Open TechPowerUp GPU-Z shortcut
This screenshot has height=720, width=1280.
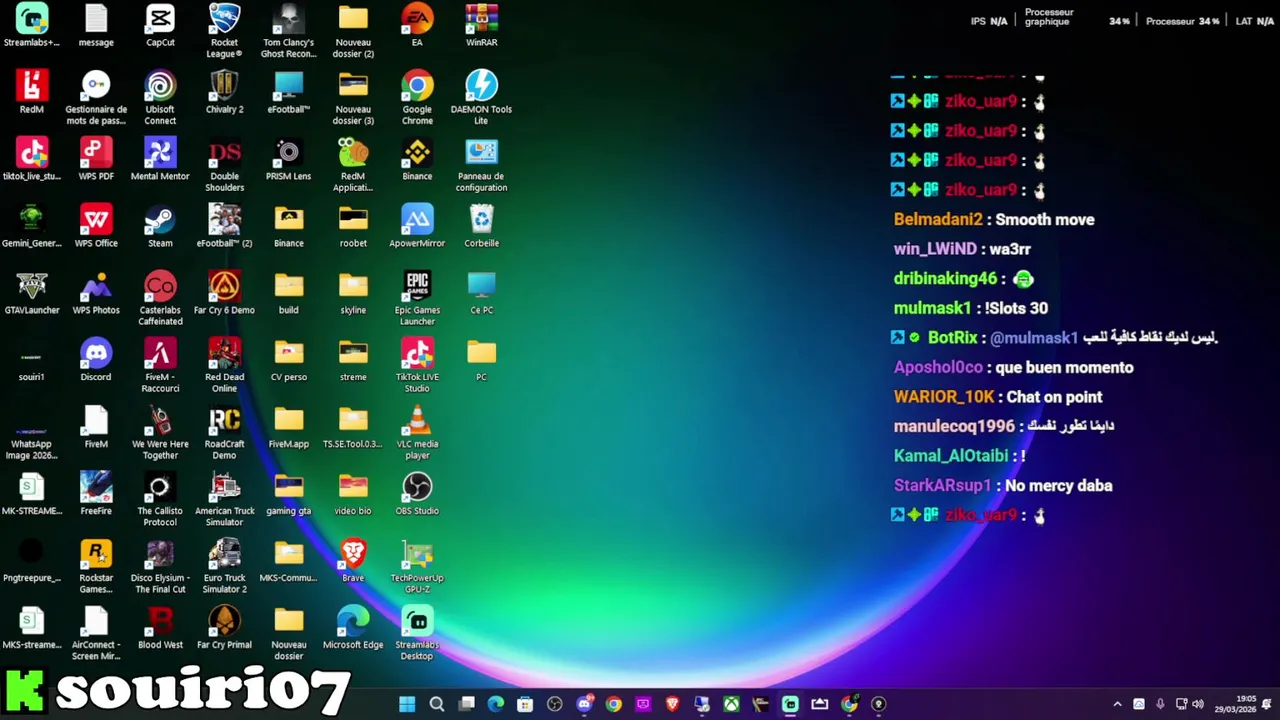(x=417, y=567)
